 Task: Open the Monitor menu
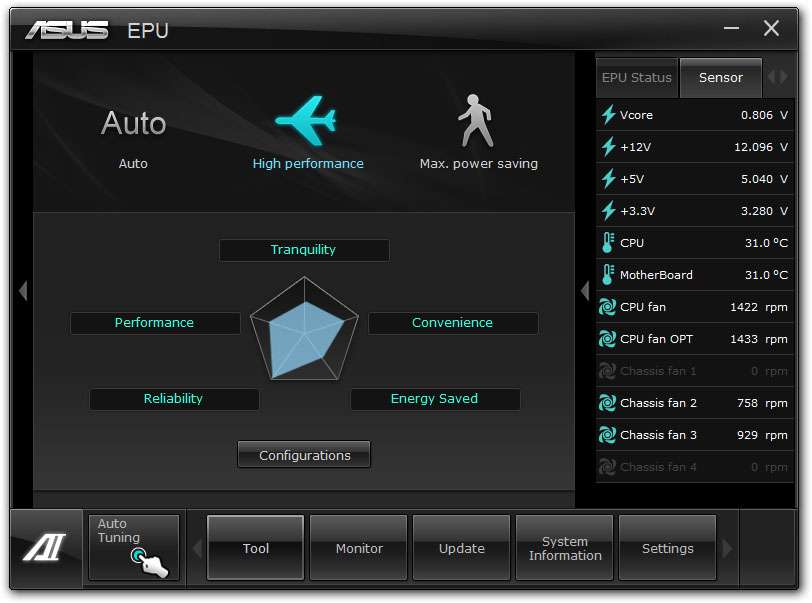point(358,548)
